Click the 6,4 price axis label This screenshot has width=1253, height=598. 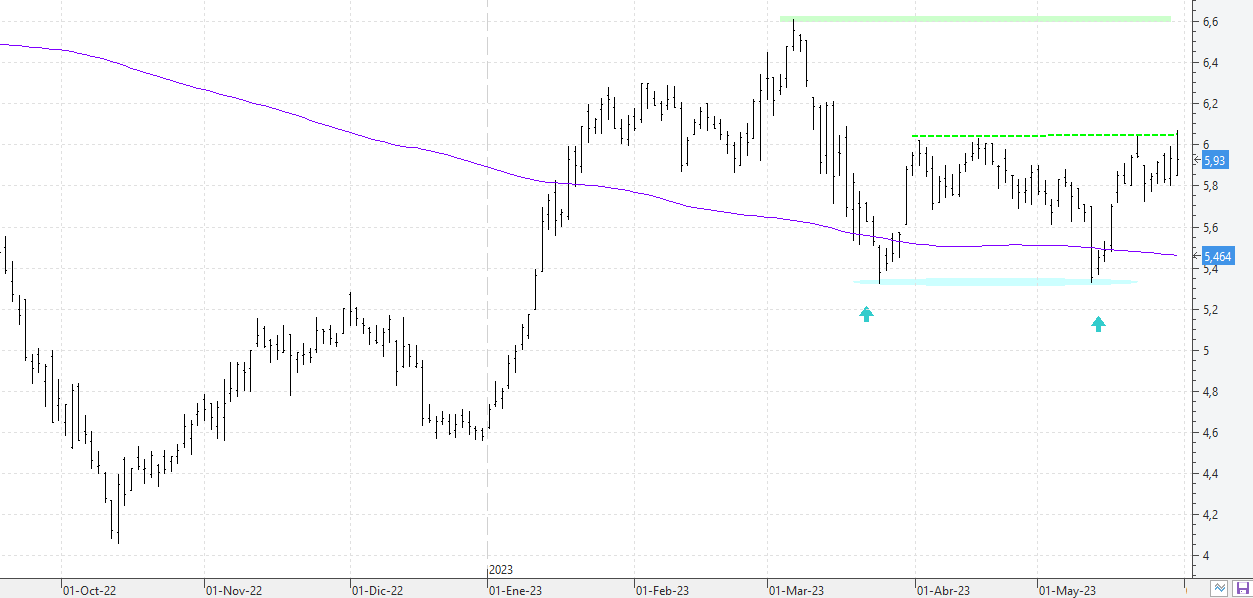click(x=1210, y=63)
